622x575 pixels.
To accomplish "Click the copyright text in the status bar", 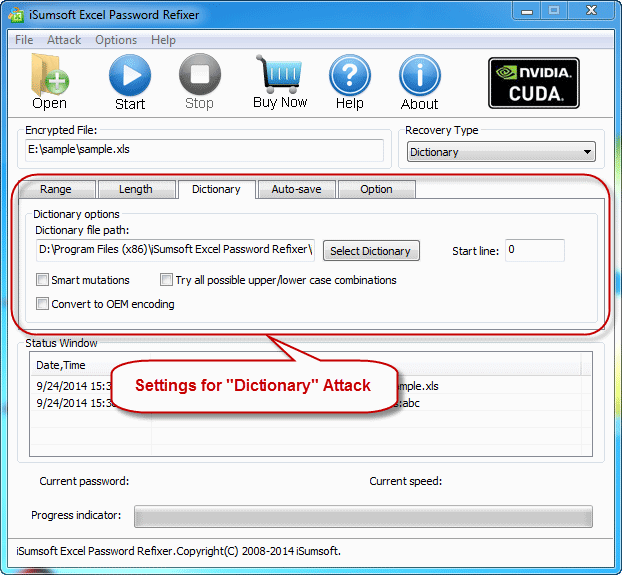I will [x=179, y=551].
